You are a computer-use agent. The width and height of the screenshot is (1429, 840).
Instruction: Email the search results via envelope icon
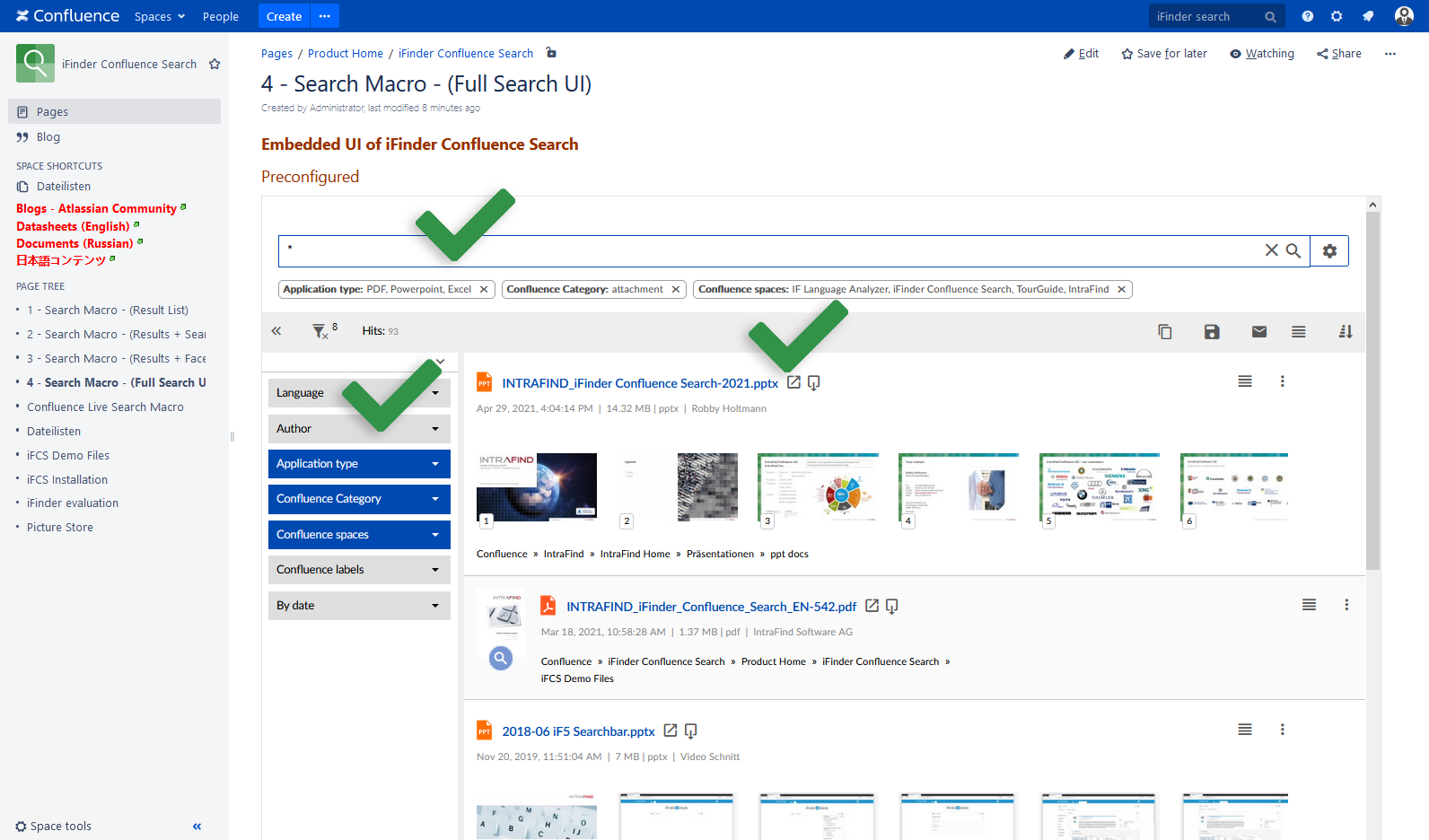pyautogui.click(x=1259, y=332)
